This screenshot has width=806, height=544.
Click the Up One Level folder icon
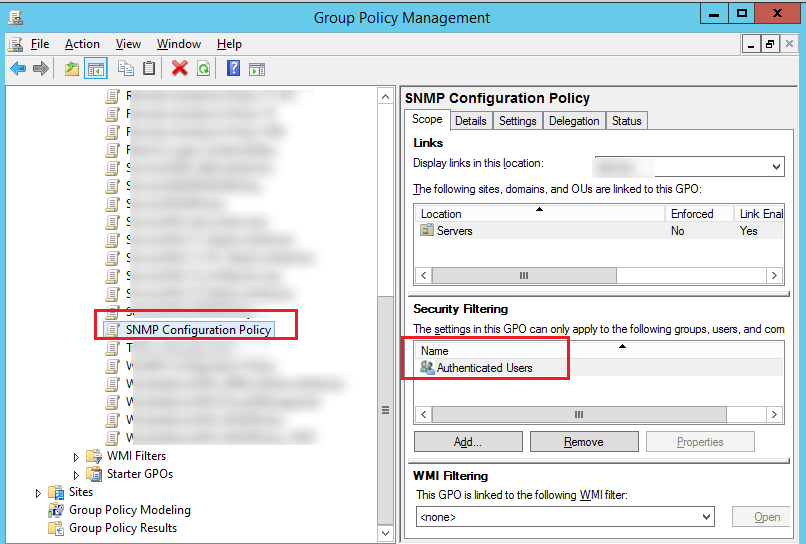point(71,68)
